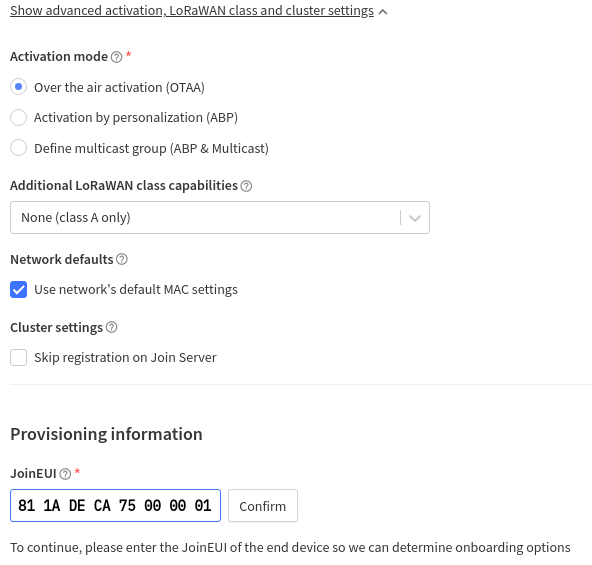This screenshot has height=565, width=592.
Task: Click the Cluster settings help icon
Action: point(111,327)
